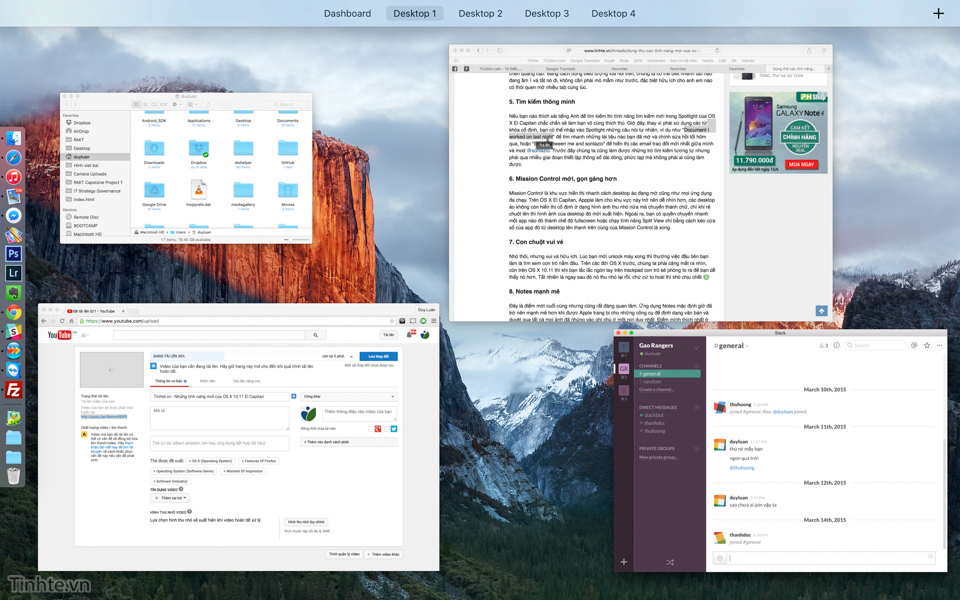Open Evernote from the Dock

pos(13,293)
